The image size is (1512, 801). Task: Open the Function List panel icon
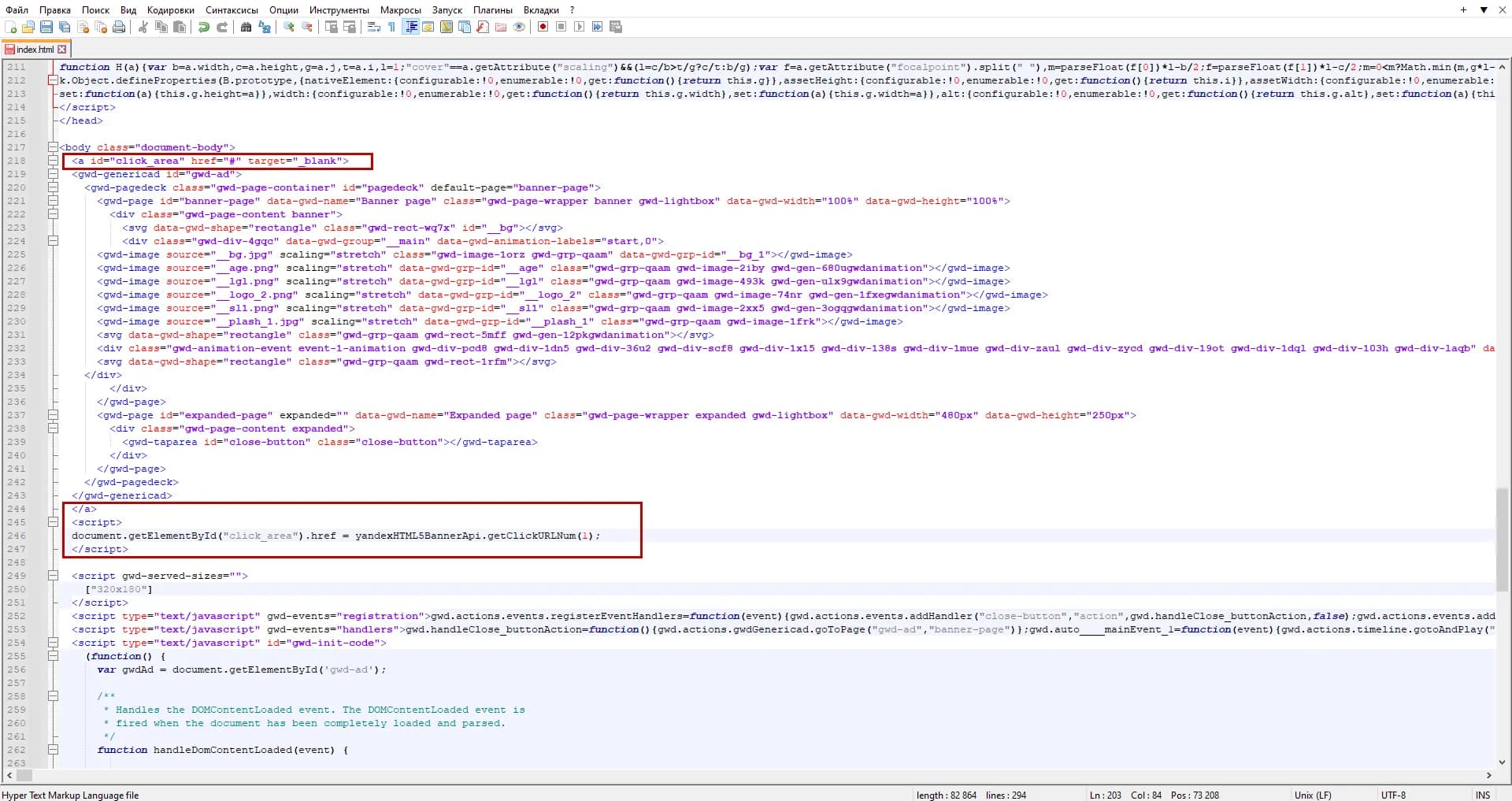483,28
